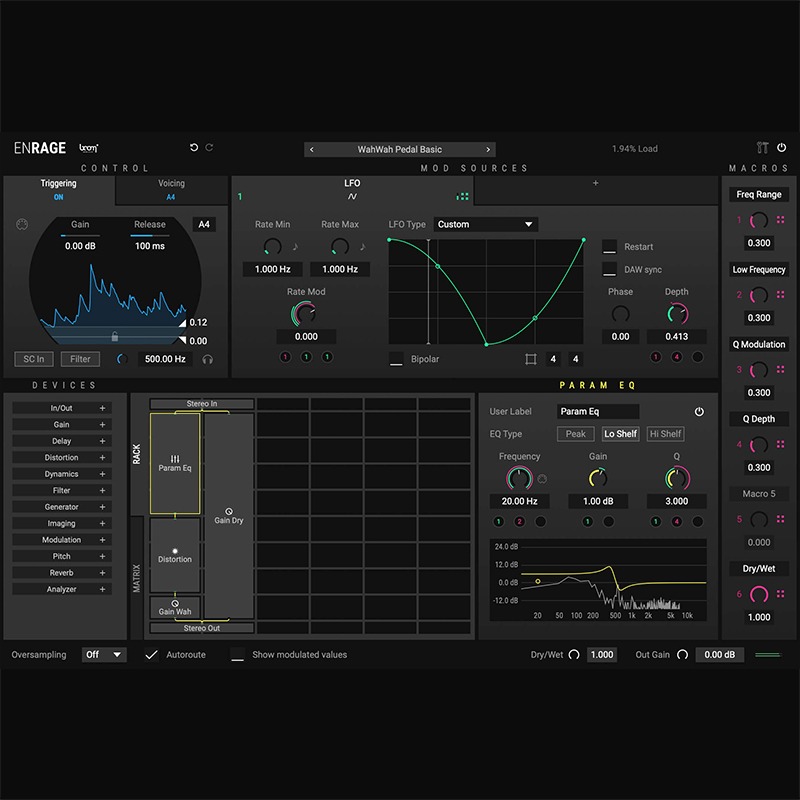Image resolution: width=800 pixels, height=800 pixels.
Task: Adjust the Rate Mod knob
Action: click(x=305, y=314)
